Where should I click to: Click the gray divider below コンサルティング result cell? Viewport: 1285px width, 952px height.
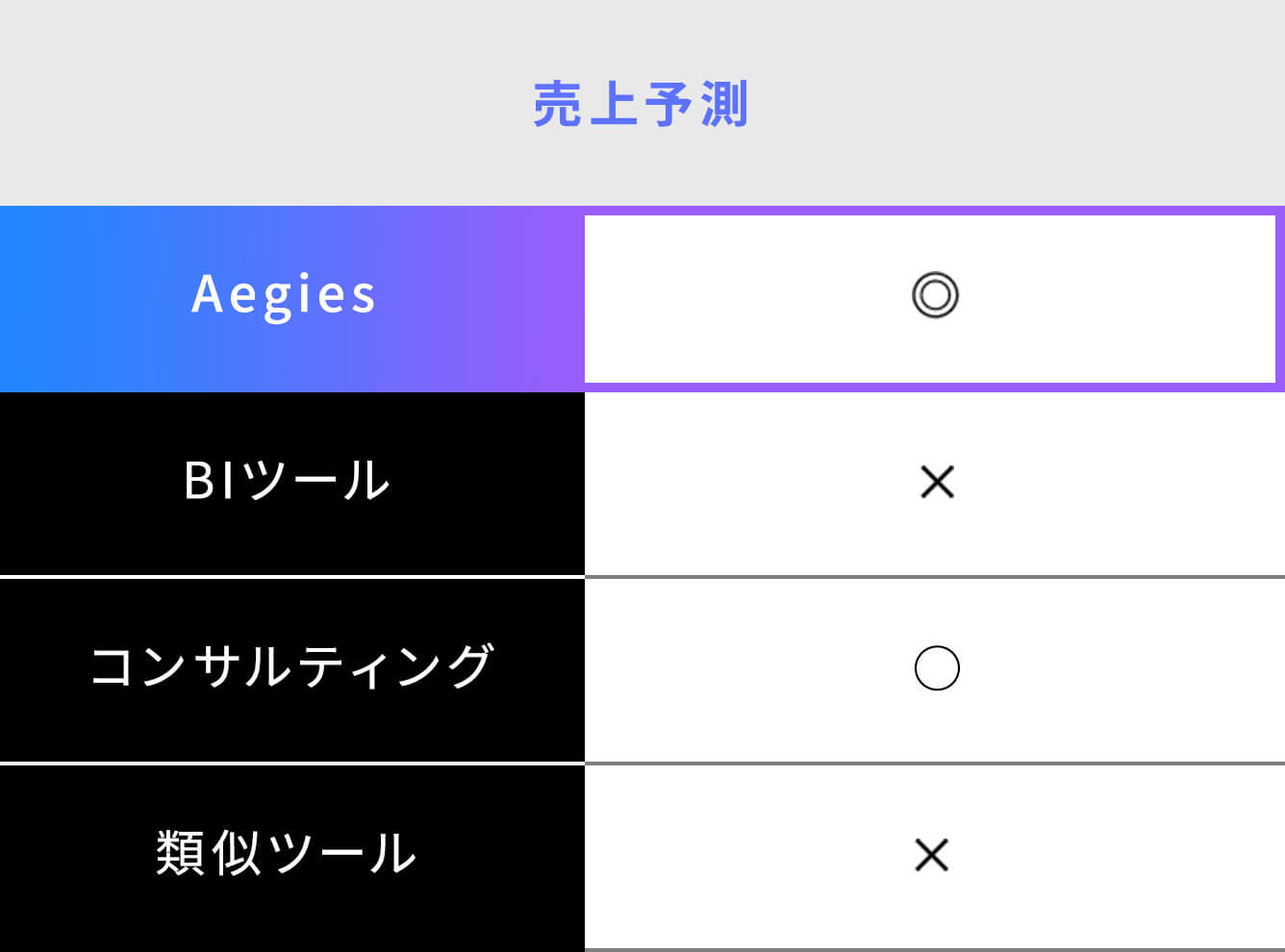pyautogui.click(x=934, y=764)
